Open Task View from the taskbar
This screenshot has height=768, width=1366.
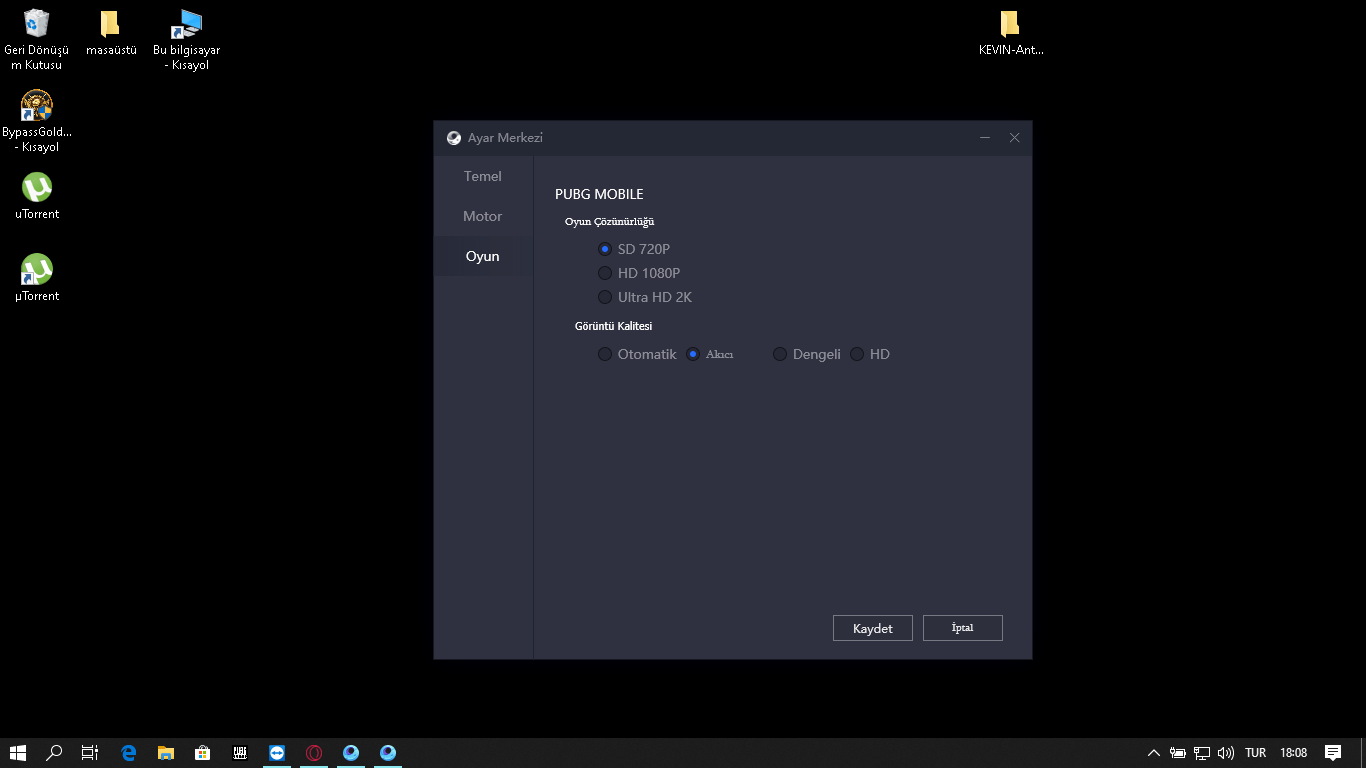point(90,753)
